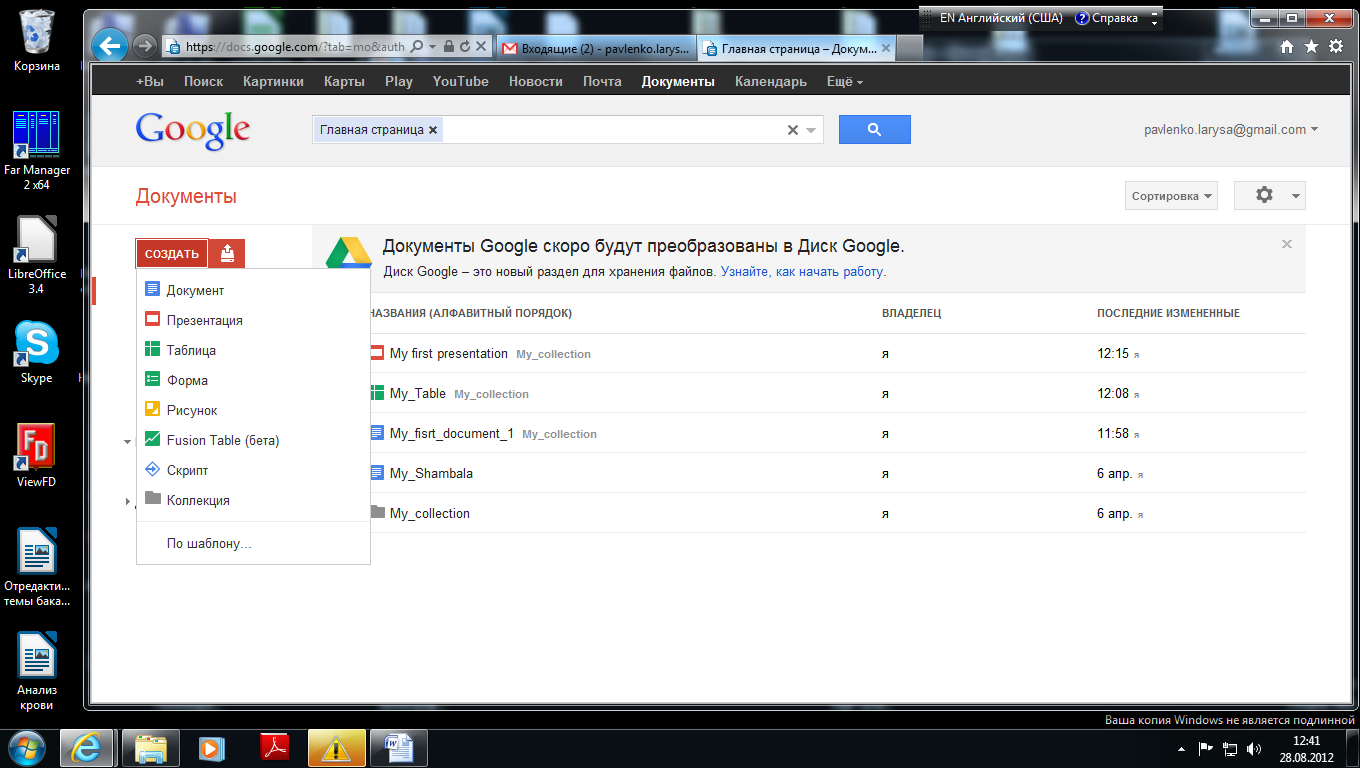This screenshot has width=1360, height=768.
Task: Click the document icon of My_Shambala
Action: [x=377, y=473]
